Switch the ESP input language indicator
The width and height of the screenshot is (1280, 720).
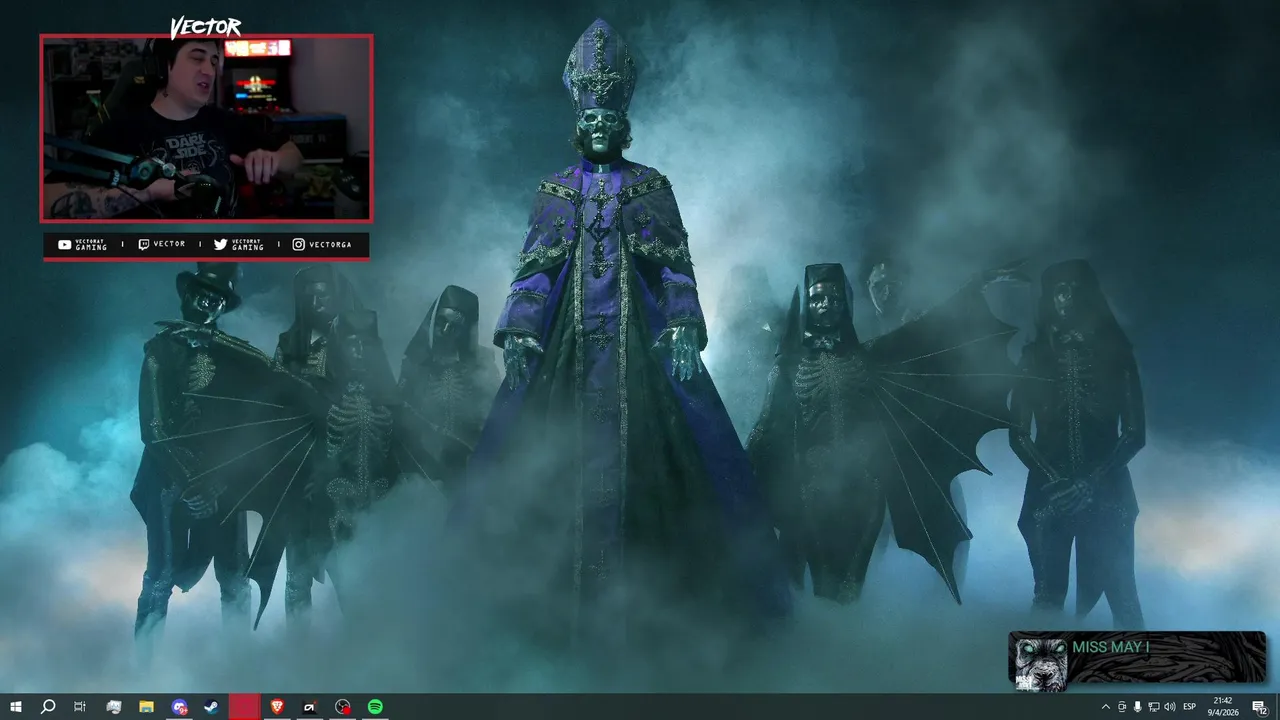pyautogui.click(x=1190, y=707)
